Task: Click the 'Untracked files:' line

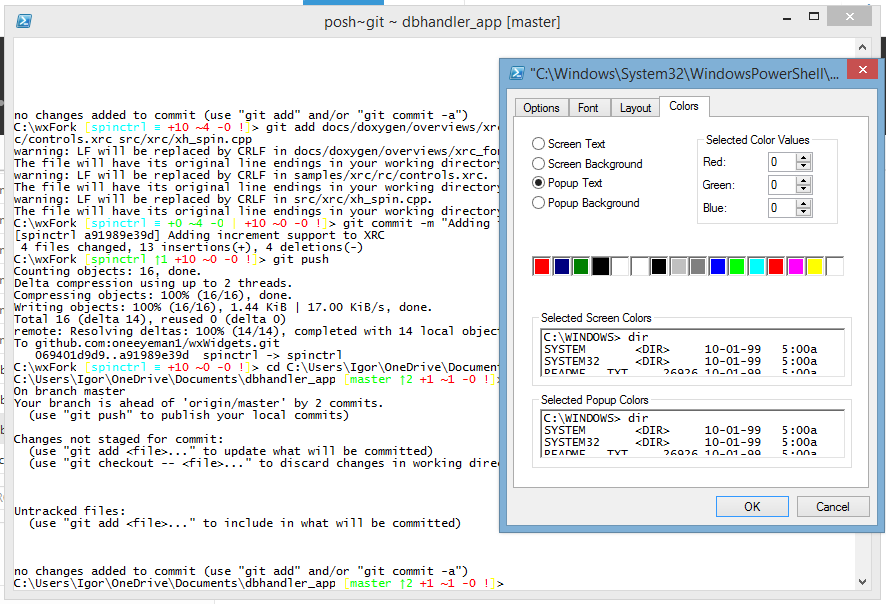Action: point(70,511)
